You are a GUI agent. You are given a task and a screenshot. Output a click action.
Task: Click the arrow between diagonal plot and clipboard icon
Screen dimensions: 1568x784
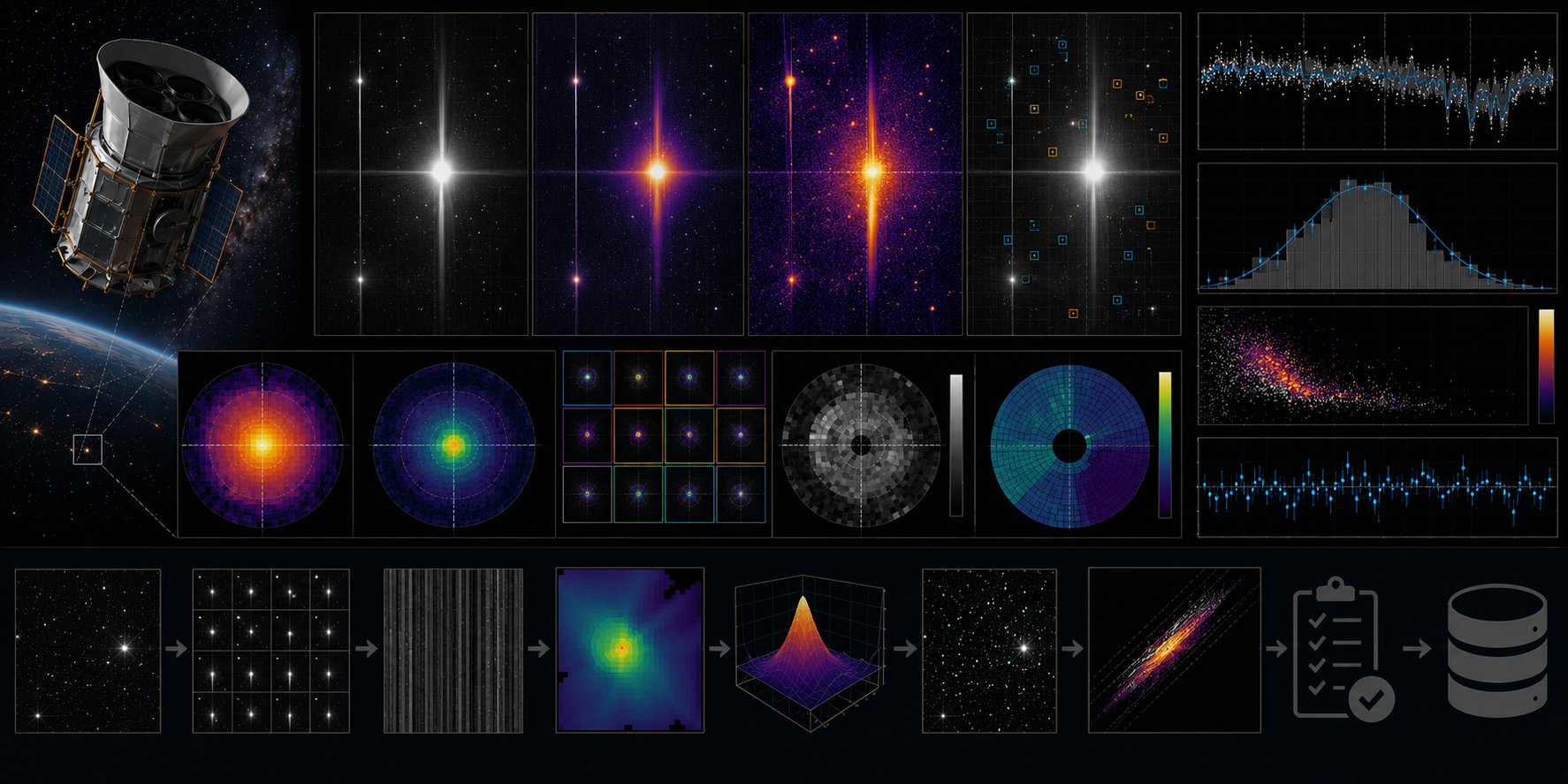(x=1276, y=649)
